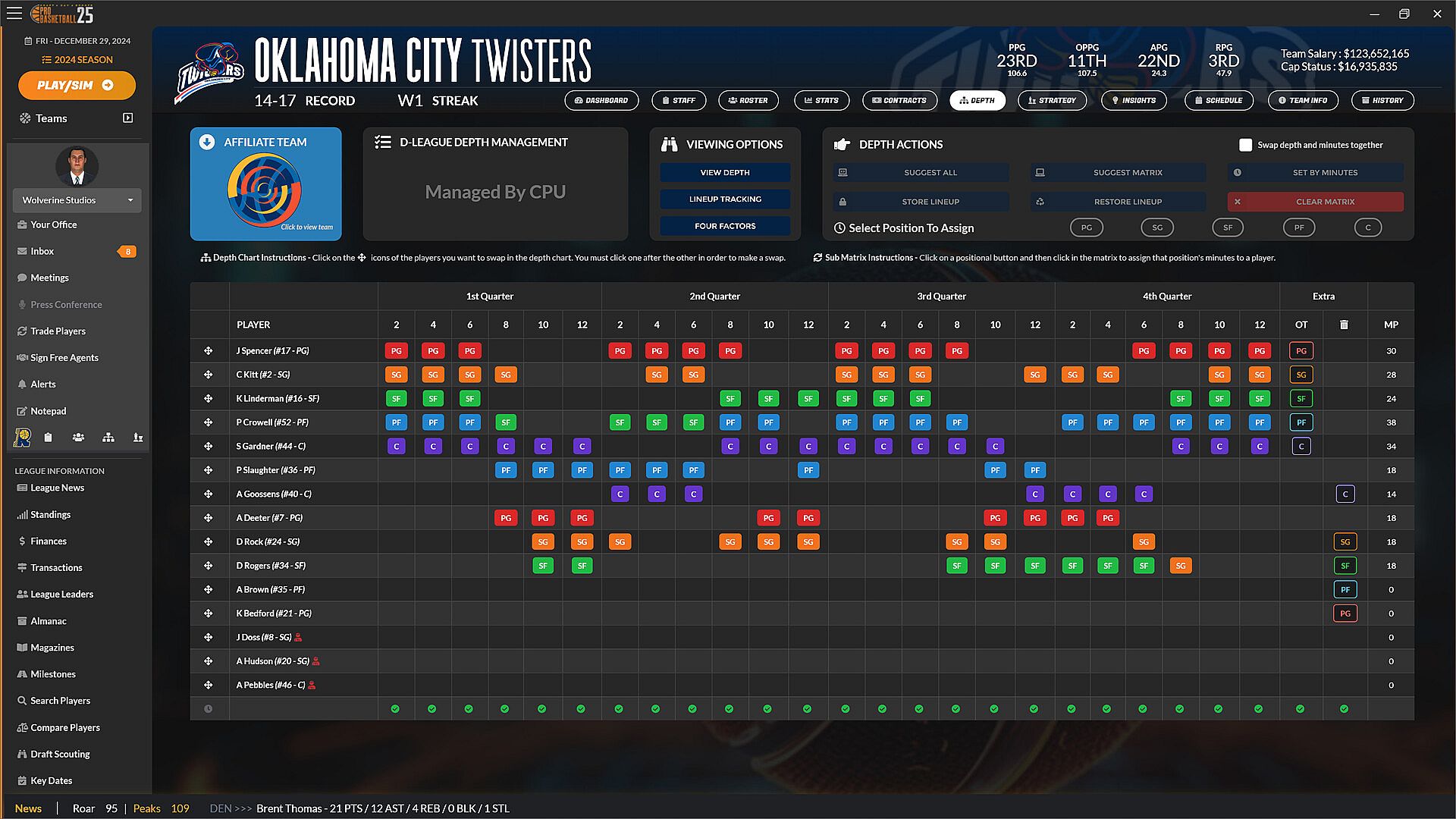Click J Spencer's swap arrows icon
Image resolution: width=1456 pixels, height=819 pixels.
[x=208, y=351]
